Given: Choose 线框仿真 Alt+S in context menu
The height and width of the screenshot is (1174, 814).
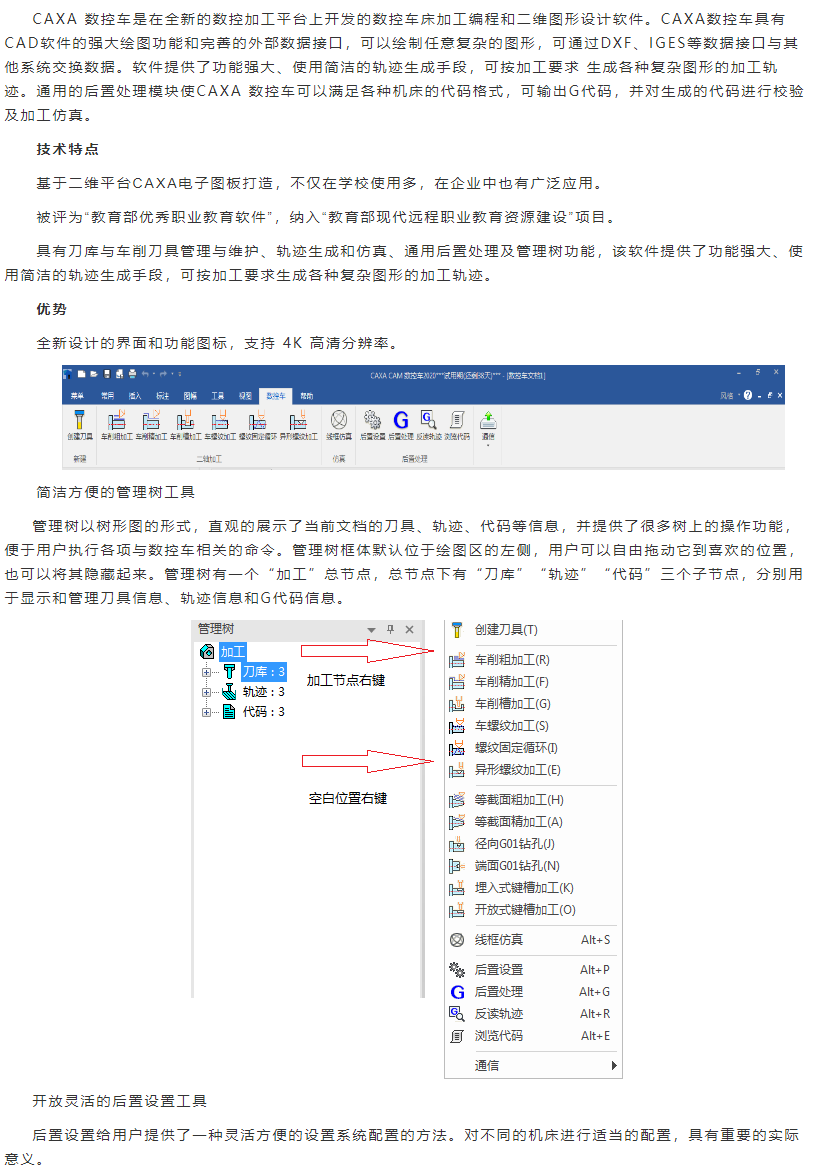Looking at the screenshot, I should coord(533,940).
